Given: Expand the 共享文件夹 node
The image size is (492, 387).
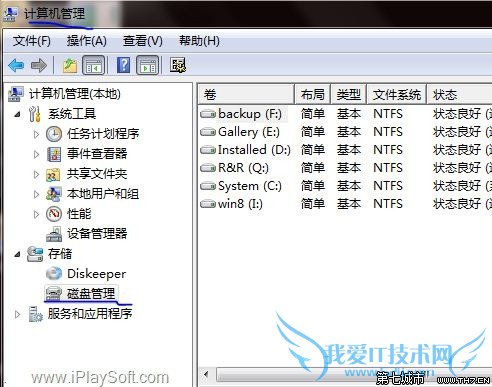Looking at the screenshot, I should pos(36,174).
